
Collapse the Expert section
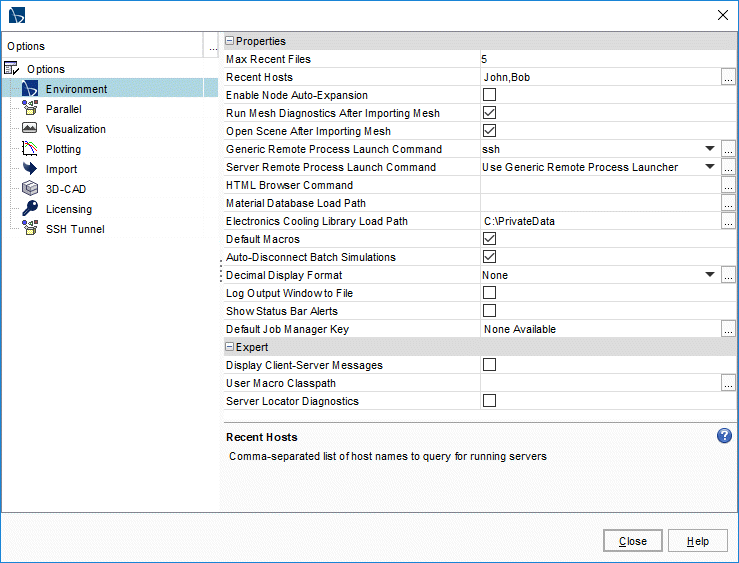(229, 347)
